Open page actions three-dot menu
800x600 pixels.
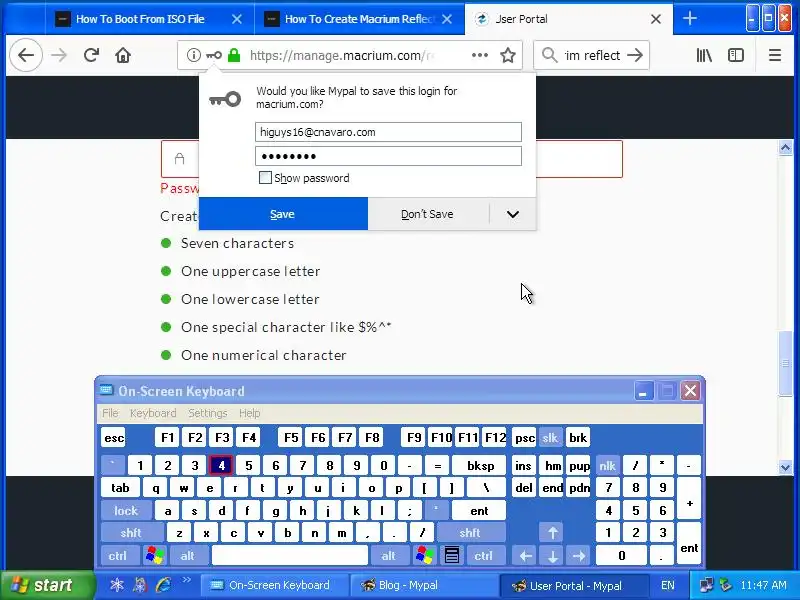click(x=480, y=55)
